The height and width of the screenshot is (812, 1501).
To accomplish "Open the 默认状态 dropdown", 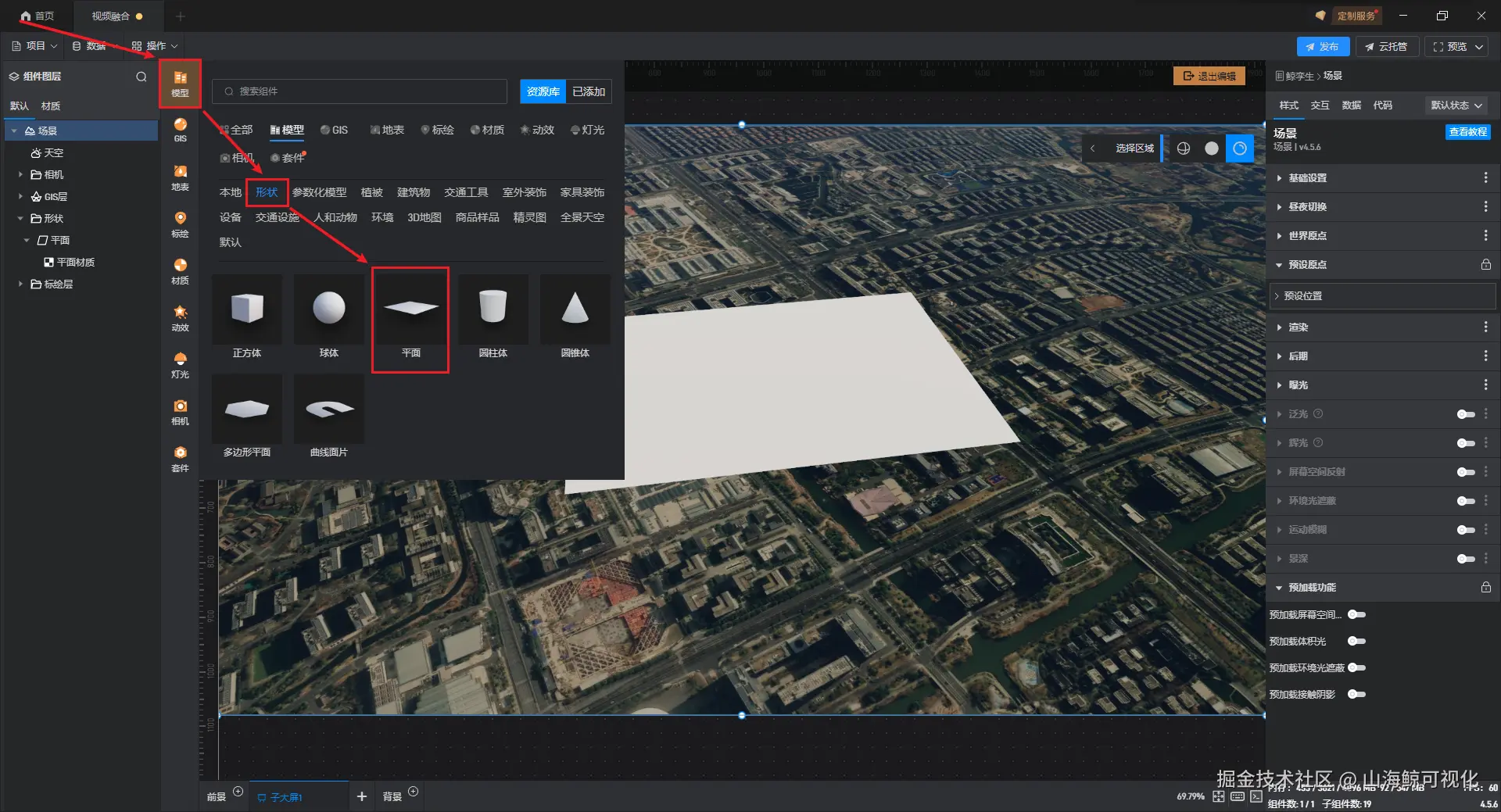I will pos(1456,106).
